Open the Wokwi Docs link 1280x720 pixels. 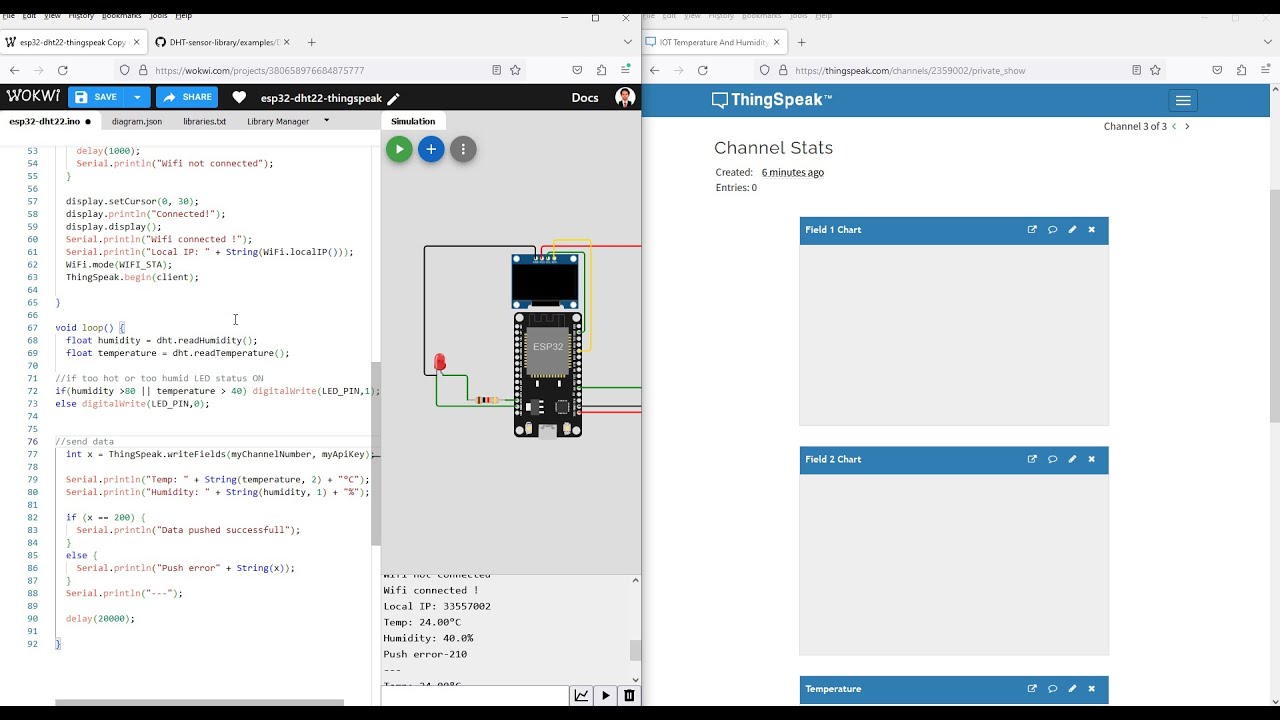coord(585,98)
